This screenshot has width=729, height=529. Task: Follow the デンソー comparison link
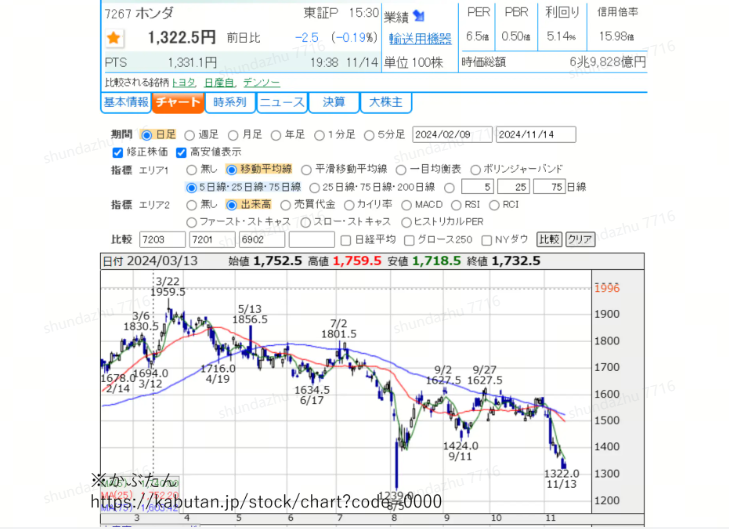click(x=261, y=83)
